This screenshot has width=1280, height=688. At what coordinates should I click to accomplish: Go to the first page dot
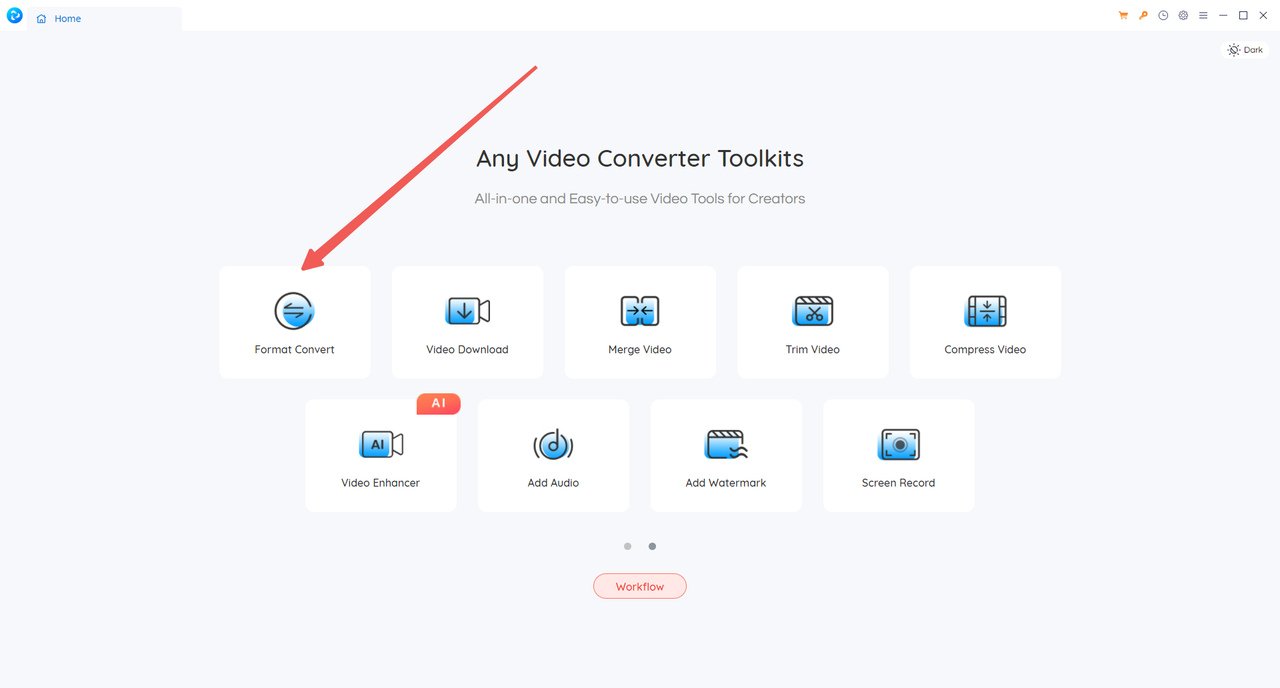(x=628, y=547)
